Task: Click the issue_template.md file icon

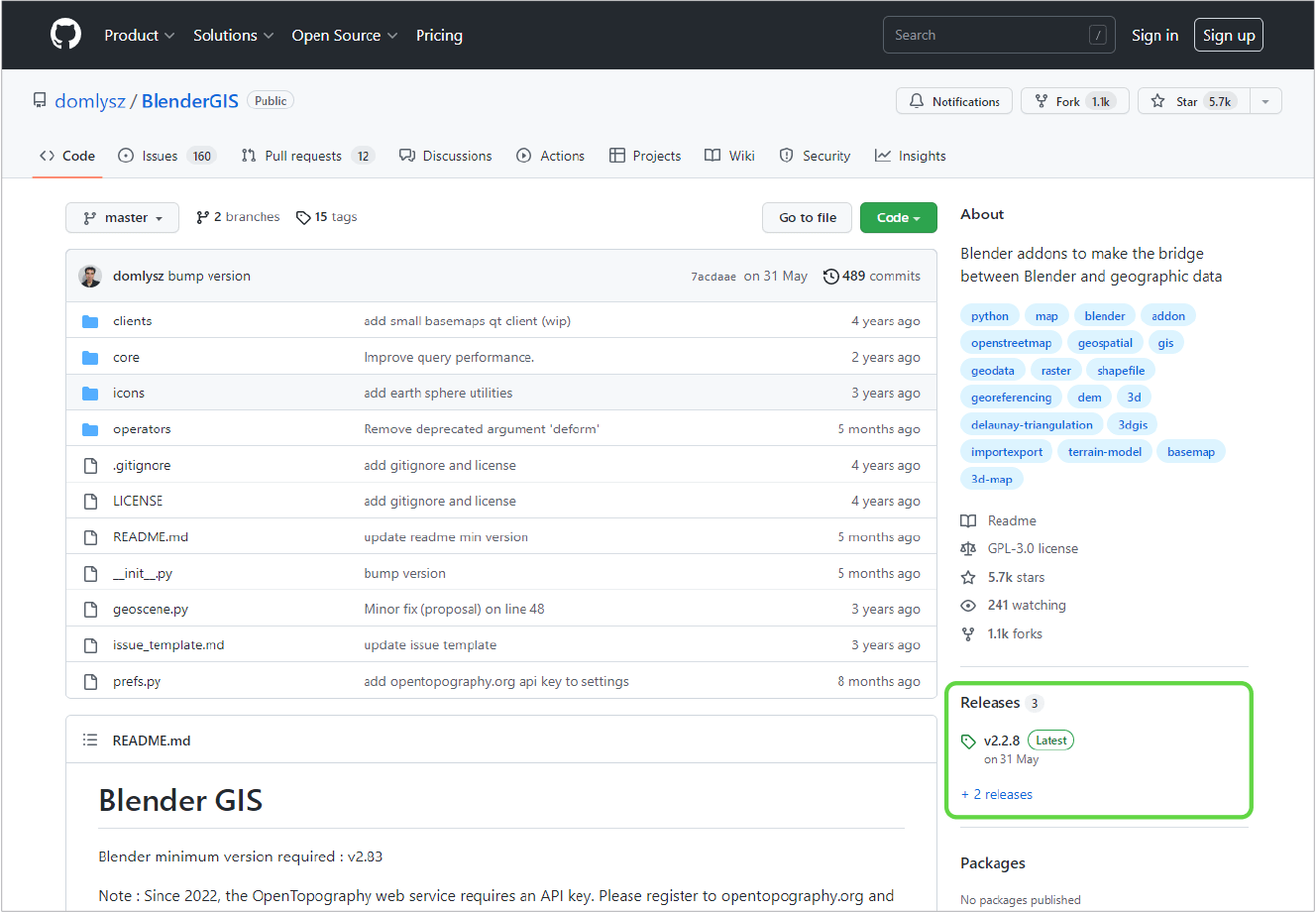Action: [90, 645]
